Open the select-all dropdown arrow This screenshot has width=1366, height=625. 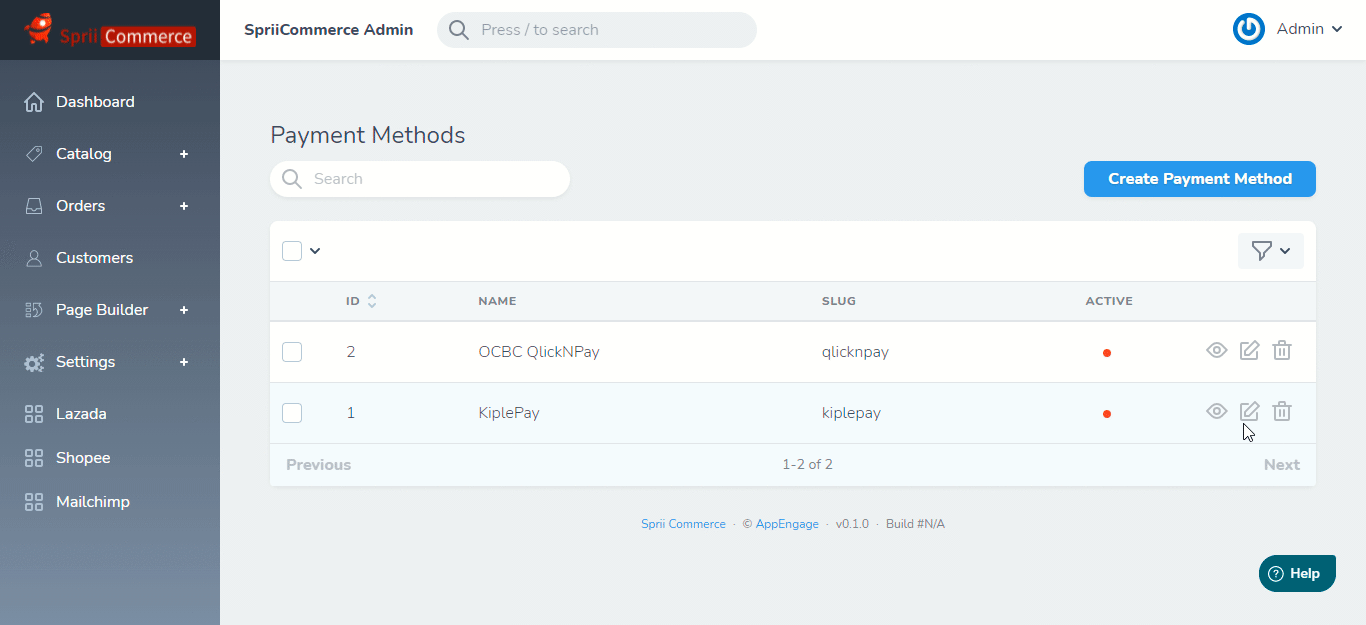coord(315,251)
